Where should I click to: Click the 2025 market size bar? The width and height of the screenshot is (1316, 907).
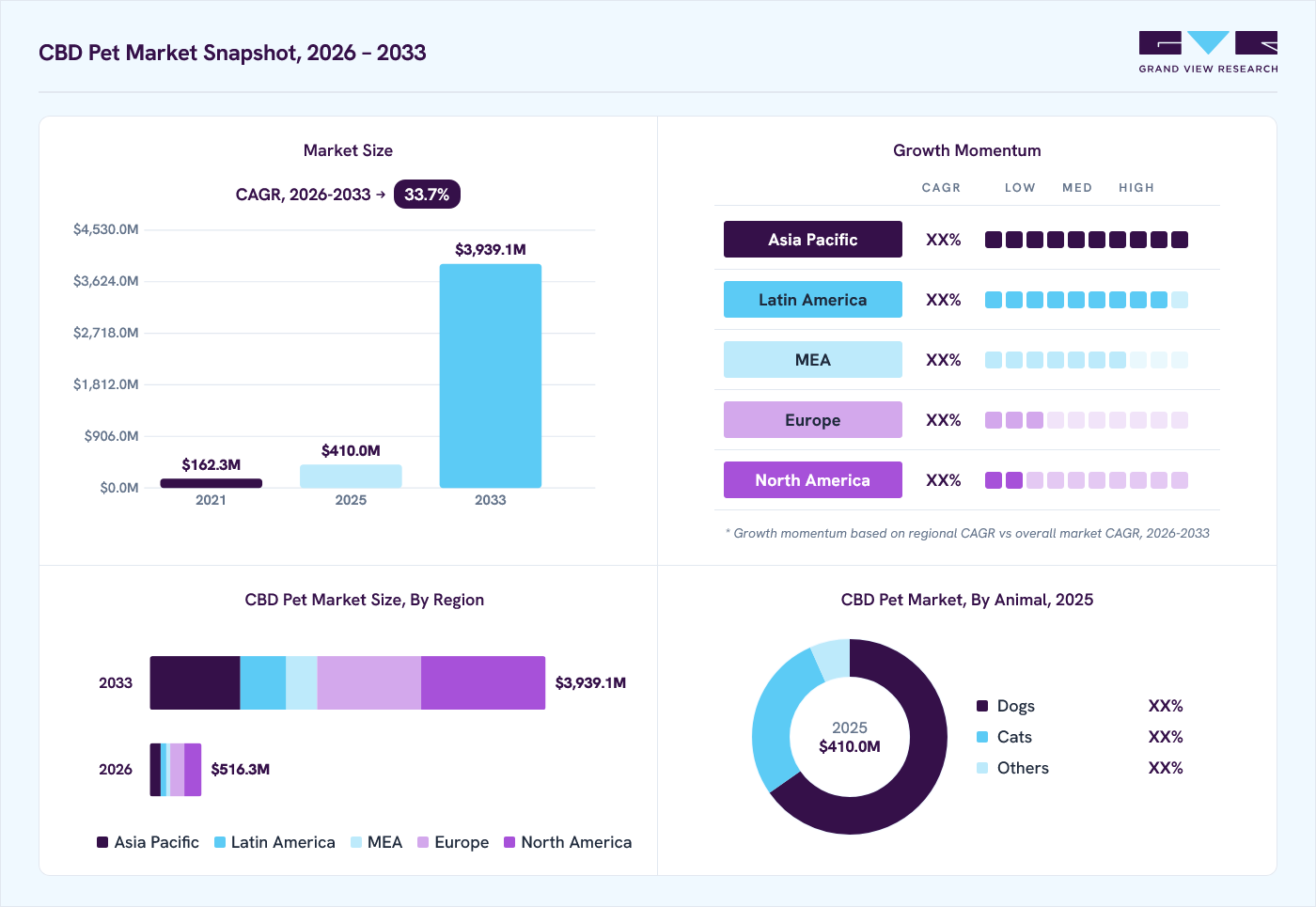(351, 476)
